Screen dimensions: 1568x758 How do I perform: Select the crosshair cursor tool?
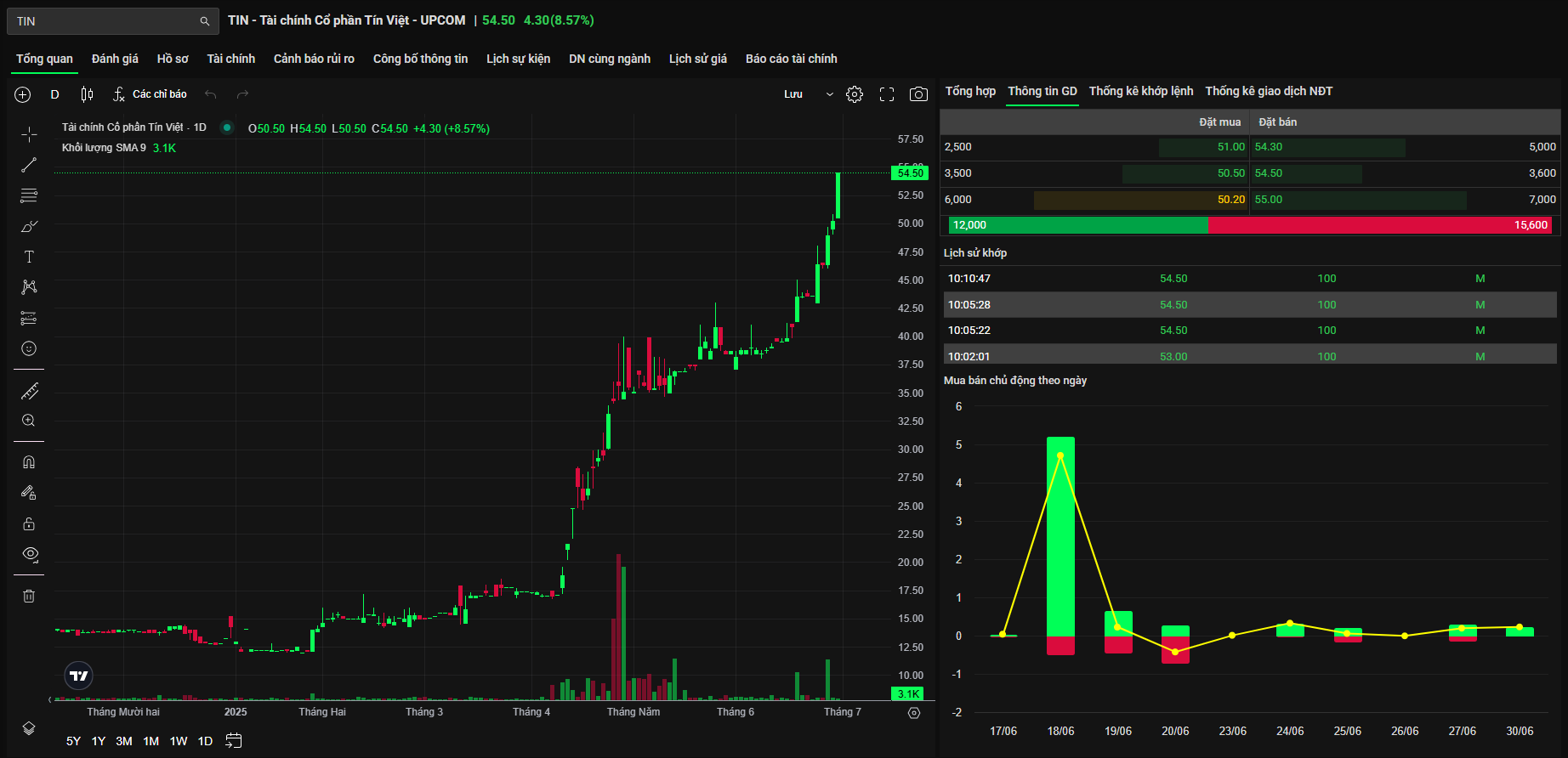tap(29, 134)
